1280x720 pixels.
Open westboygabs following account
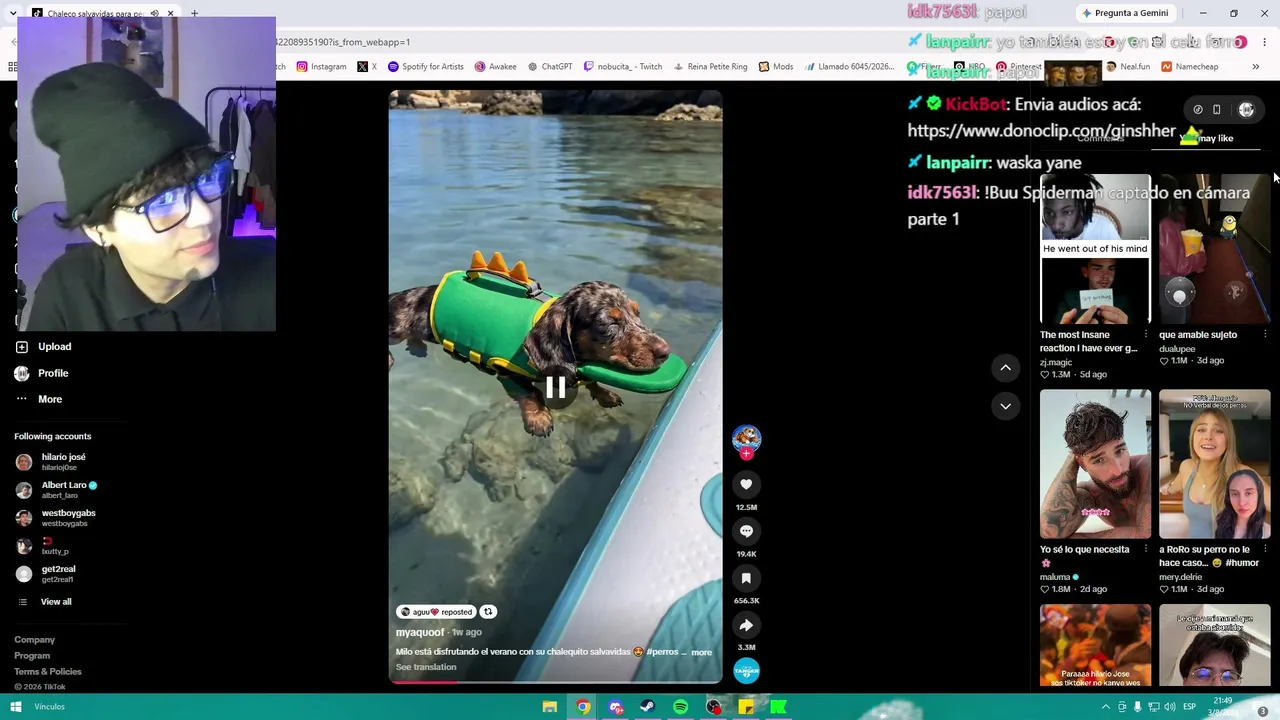[x=56, y=517]
